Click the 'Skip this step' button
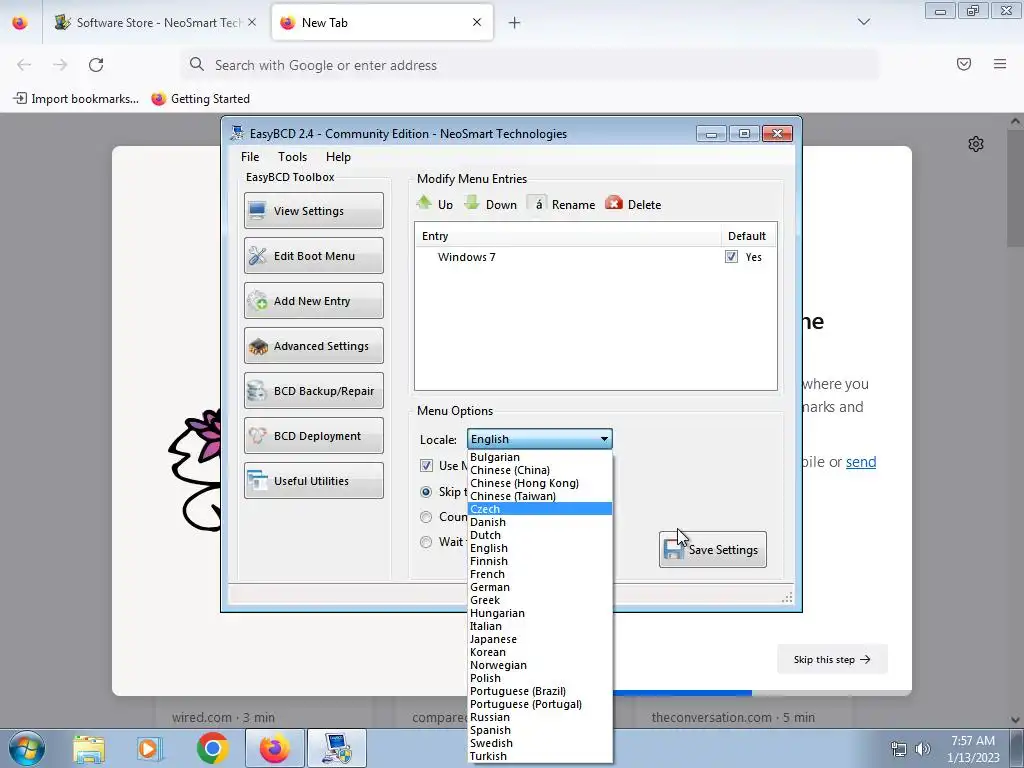1024x768 pixels. pyautogui.click(x=832, y=660)
